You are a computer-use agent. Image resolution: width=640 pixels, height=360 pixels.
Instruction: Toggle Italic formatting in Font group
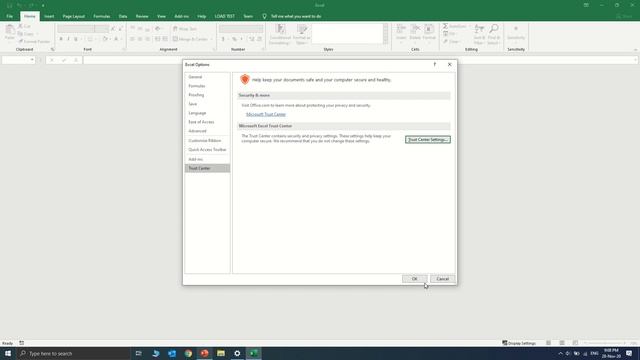pyautogui.click(x=68, y=39)
